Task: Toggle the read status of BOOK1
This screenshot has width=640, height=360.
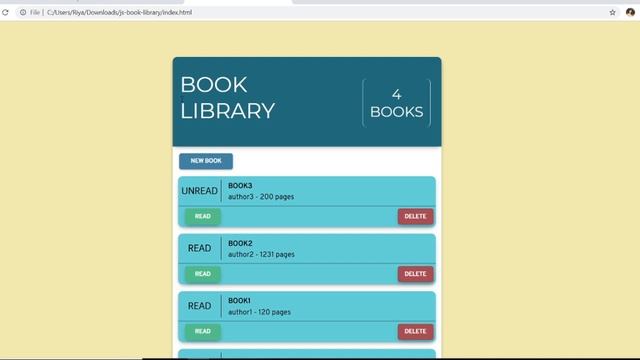Action: (x=202, y=331)
